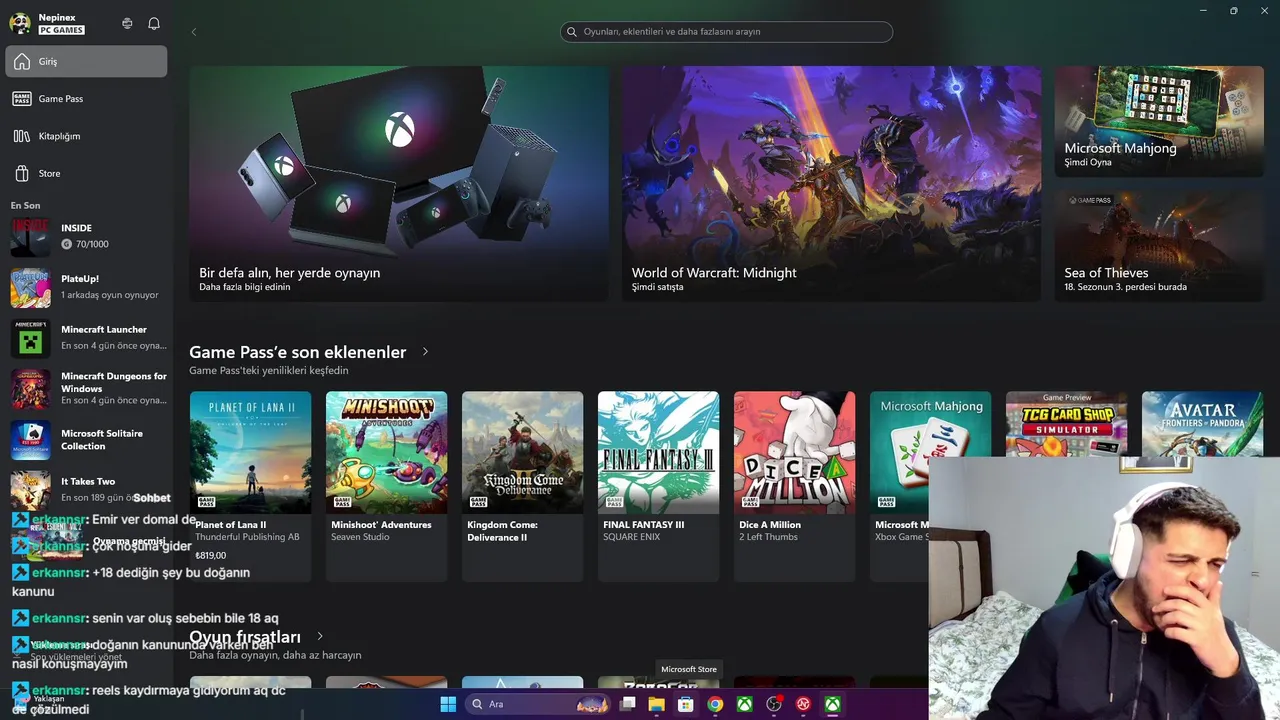Open the Minecraft Launcher creeper thumbnail
This screenshot has width=1280, height=720.
click(x=30, y=338)
